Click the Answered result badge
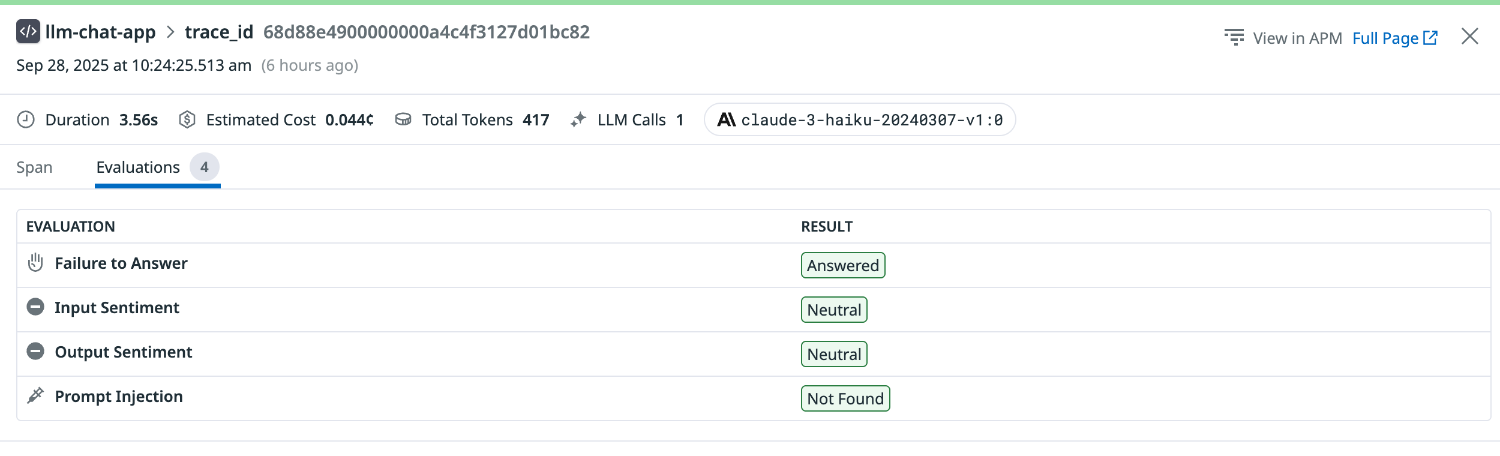 [843, 266]
